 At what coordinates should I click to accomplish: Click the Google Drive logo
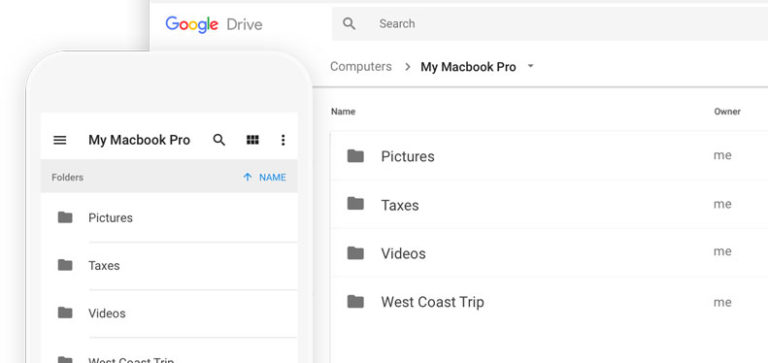pos(214,24)
